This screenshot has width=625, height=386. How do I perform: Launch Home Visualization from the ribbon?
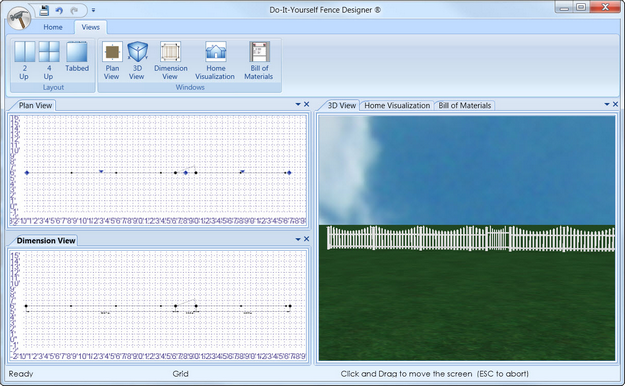click(x=215, y=61)
